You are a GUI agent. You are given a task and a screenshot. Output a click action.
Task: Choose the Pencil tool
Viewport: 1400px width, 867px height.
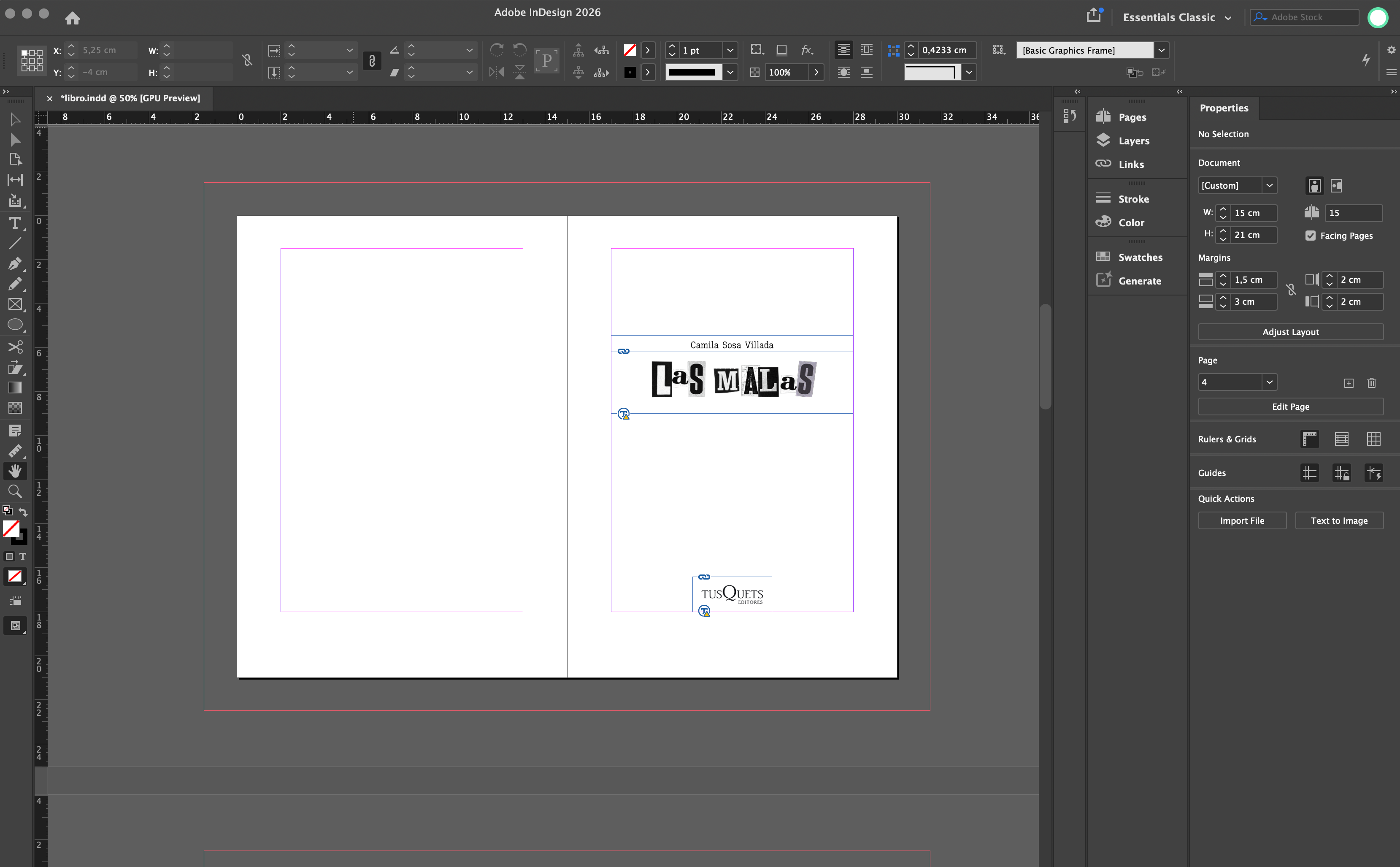[15, 284]
